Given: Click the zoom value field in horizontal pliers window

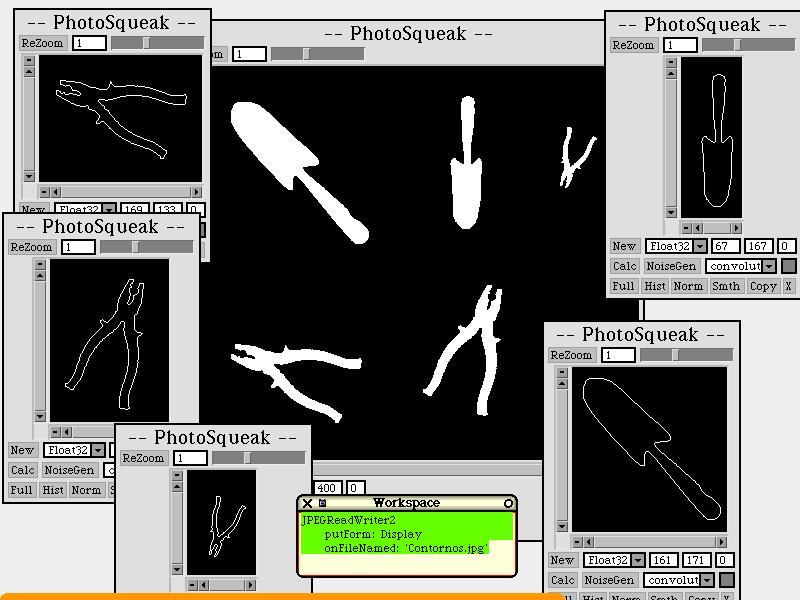Looking at the screenshot, I should pos(89,43).
